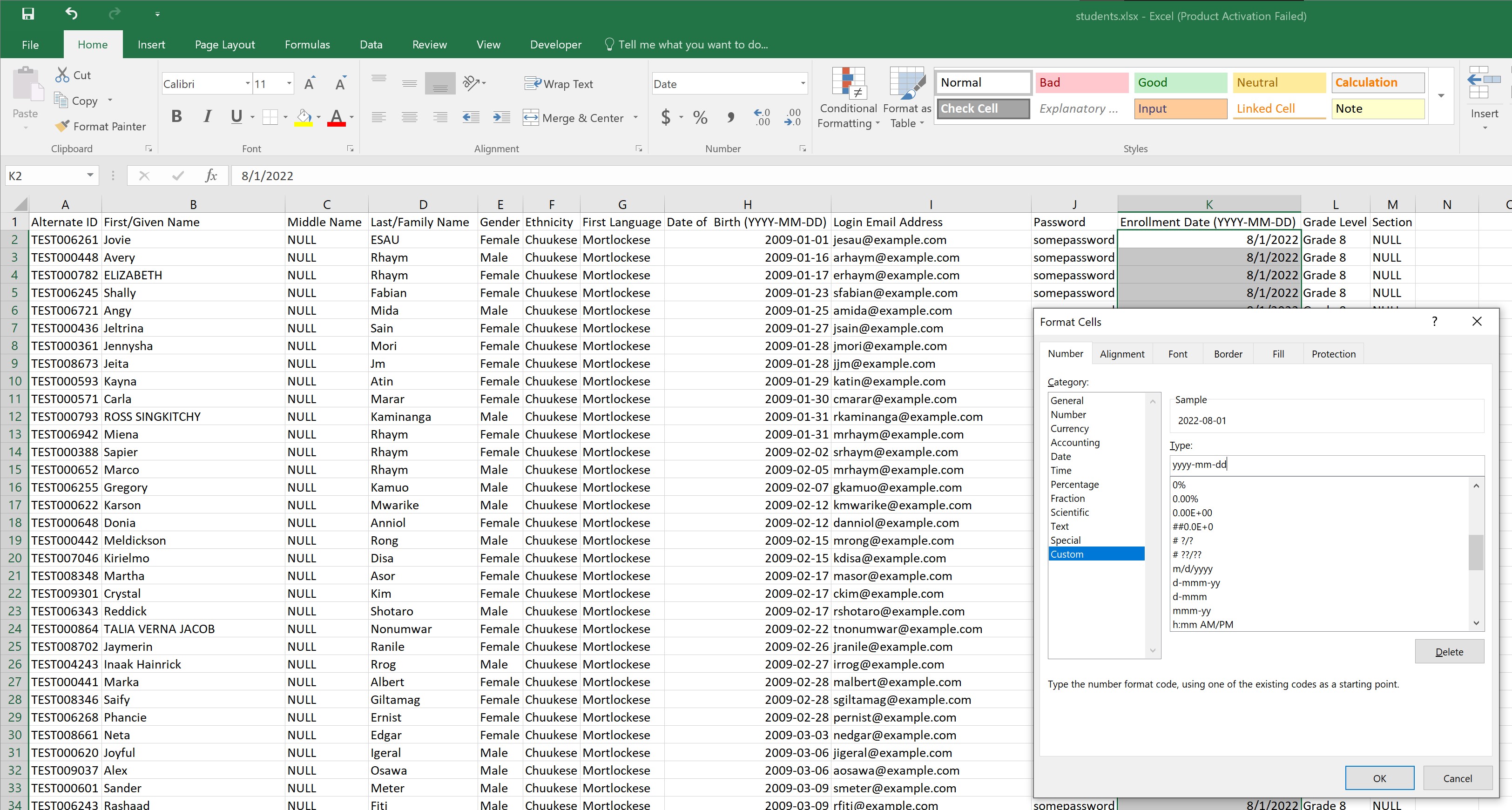Click the Delete button in dialog
Screen dimensions: 1512x810
[x=1449, y=652]
